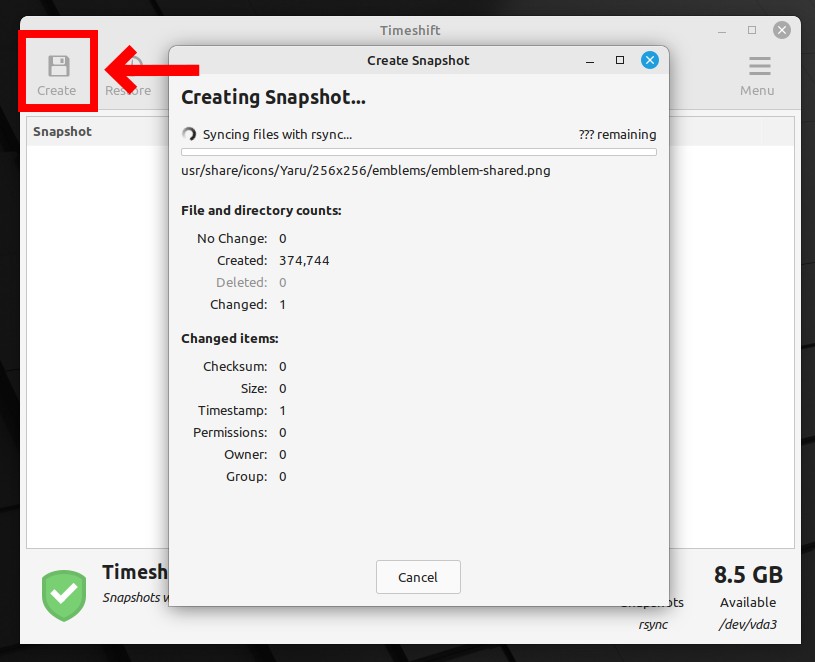815x662 pixels.
Task: Open the hamburger Menu icon
Action: [x=759, y=66]
